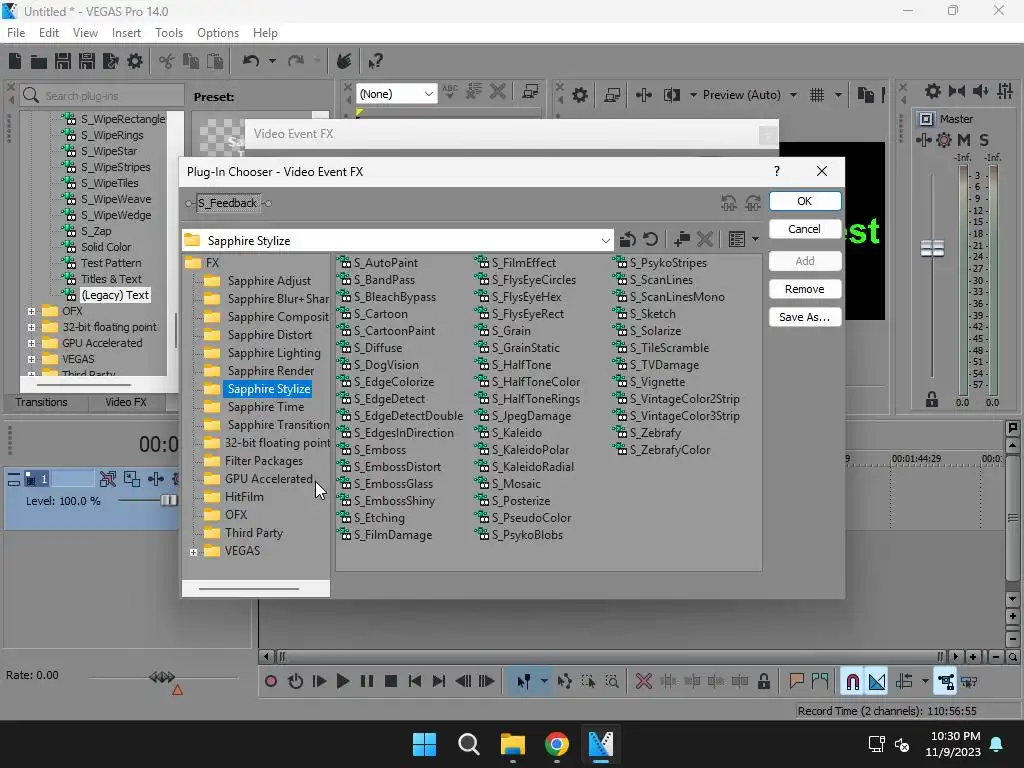Expand the OFX node in plug-ins tree
The image size is (1024, 768).
[x=31, y=312]
